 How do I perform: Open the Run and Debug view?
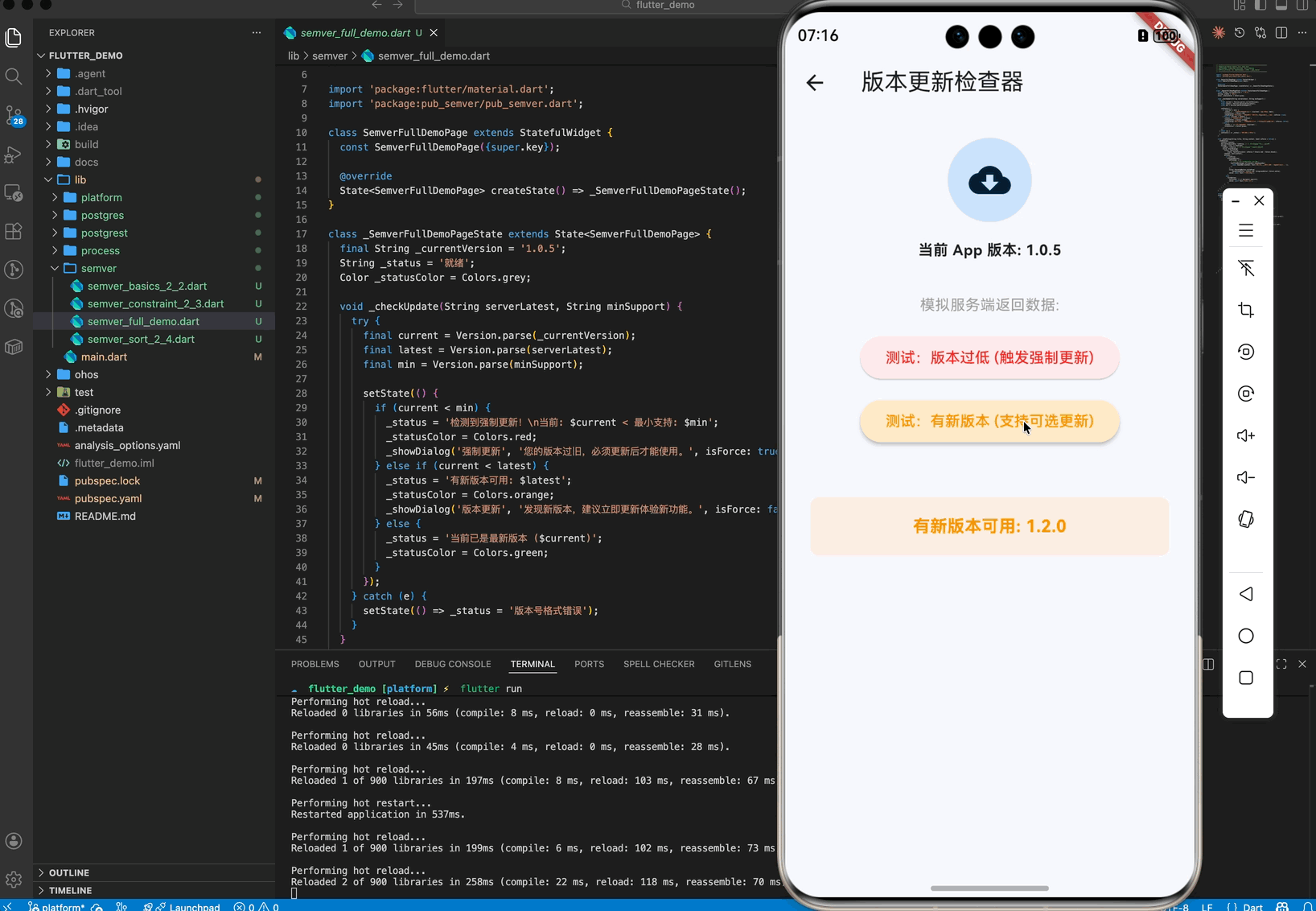(14, 155)
